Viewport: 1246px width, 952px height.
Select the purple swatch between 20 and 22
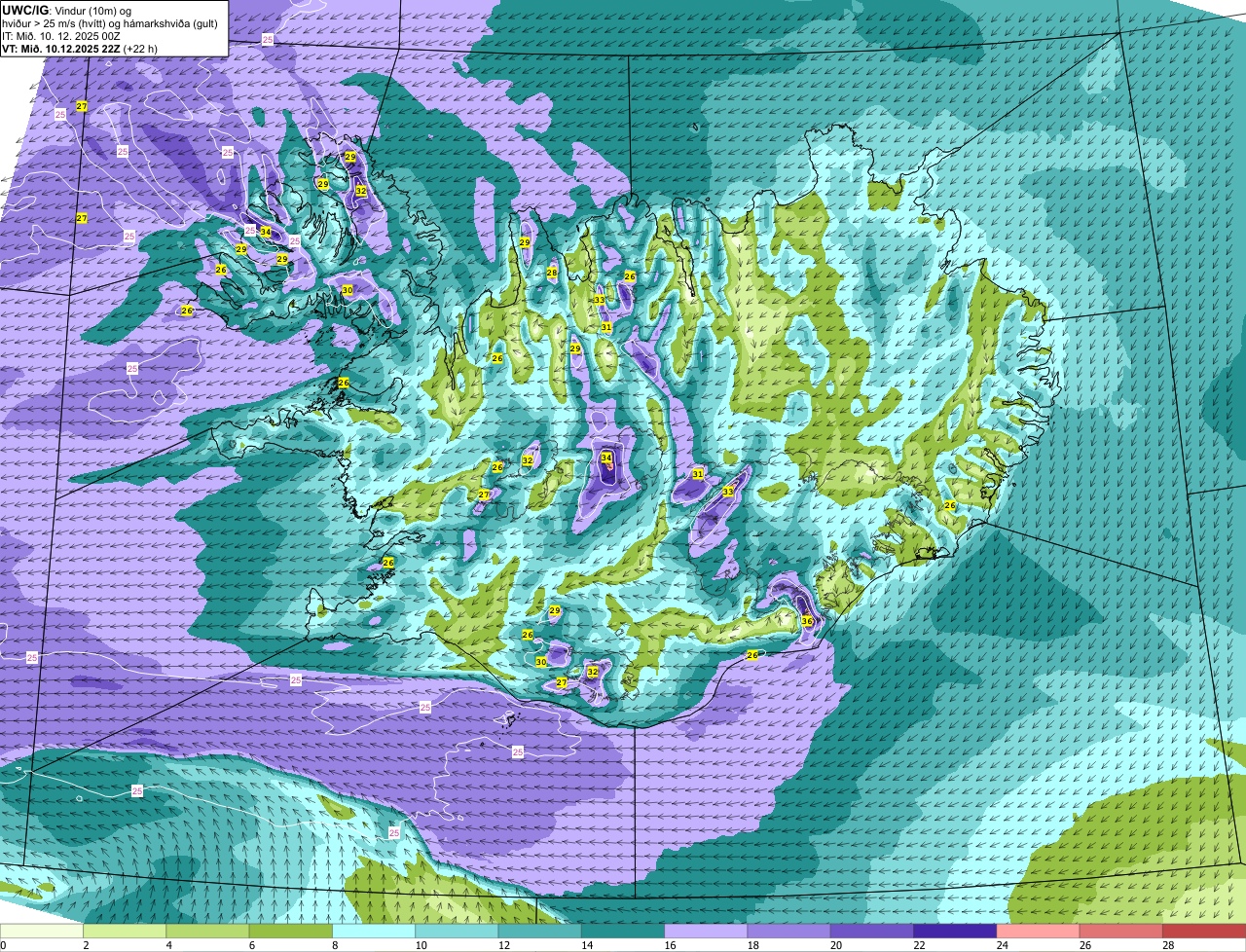872,932
